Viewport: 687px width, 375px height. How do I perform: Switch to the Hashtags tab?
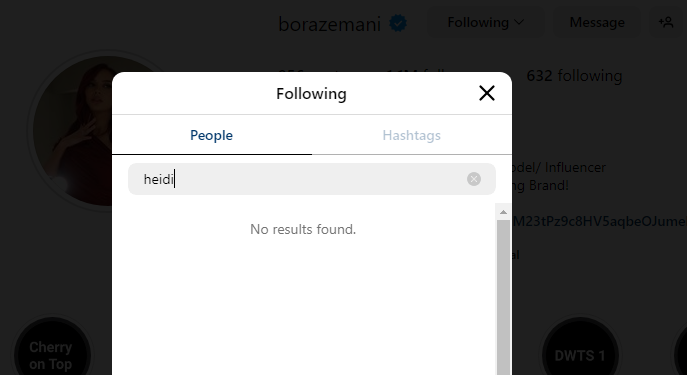point(411,135)
